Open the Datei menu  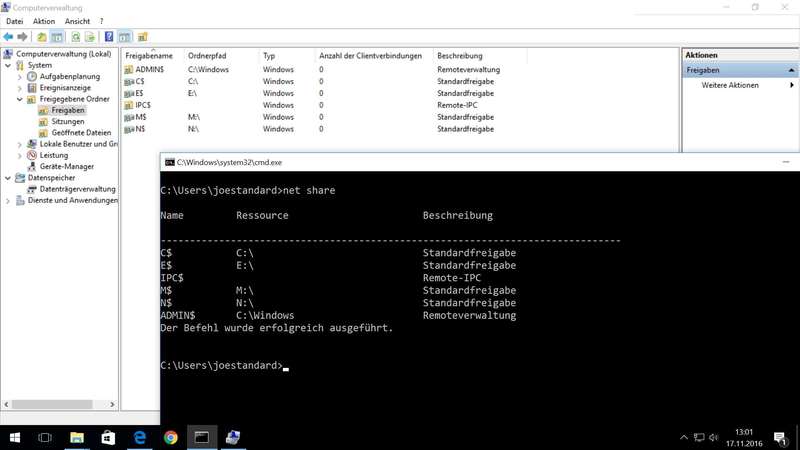[14, 21]
